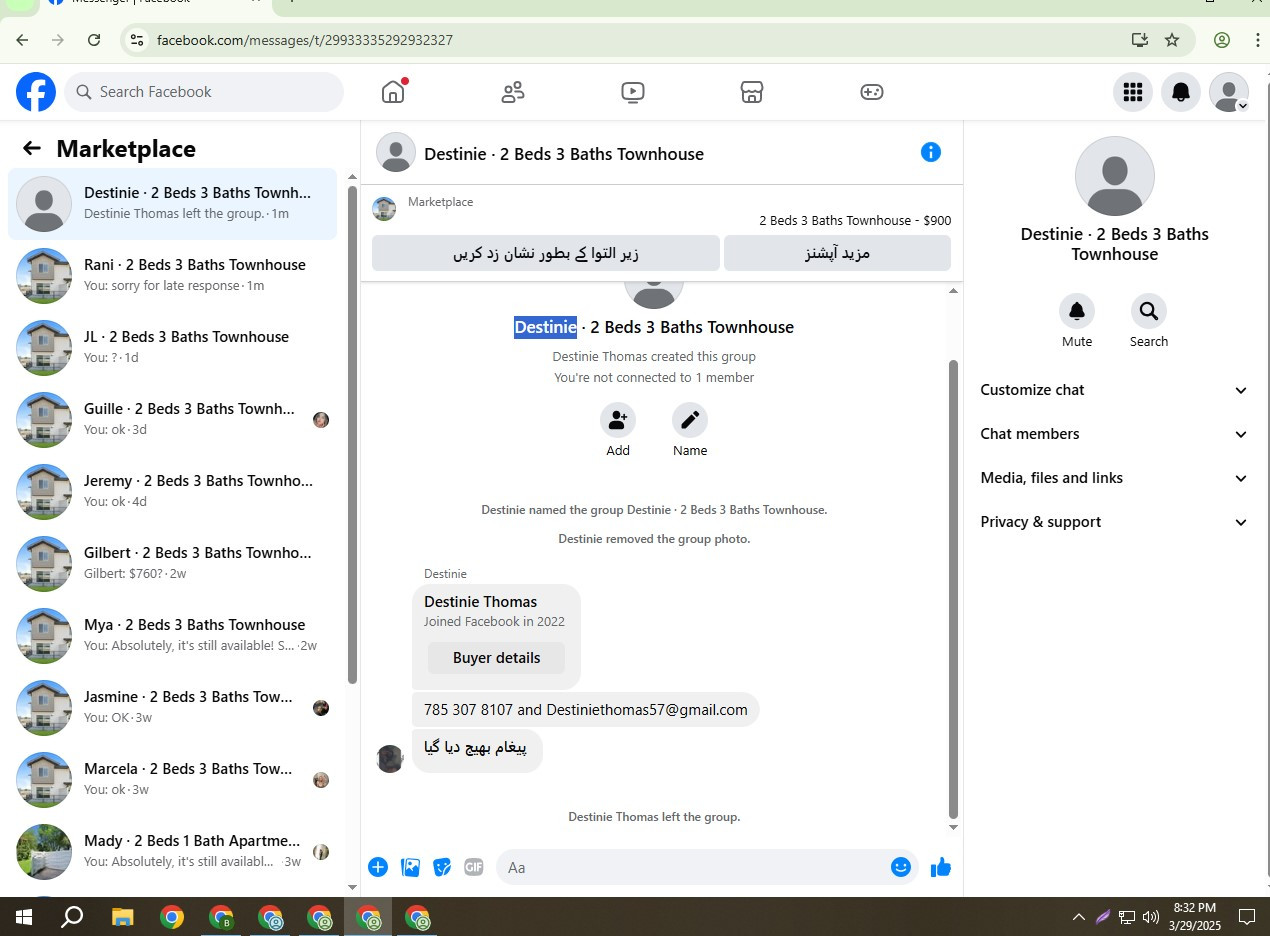Viewport: 1270px width, 936px height.
Task: Mute the conversation using bell icon
Action: coord(1077,311)
